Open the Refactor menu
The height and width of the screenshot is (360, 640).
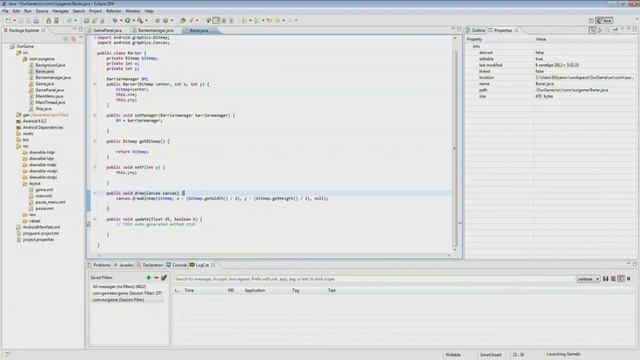113,11
